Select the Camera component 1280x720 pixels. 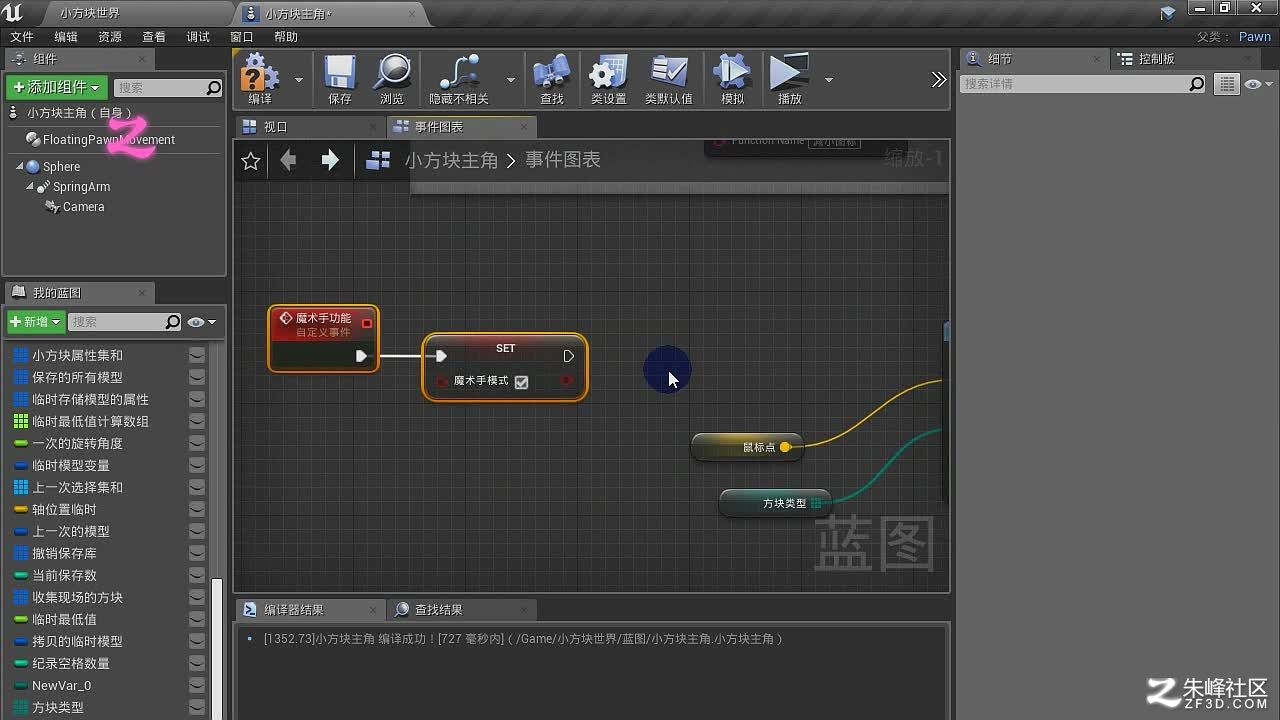(83, 207)
